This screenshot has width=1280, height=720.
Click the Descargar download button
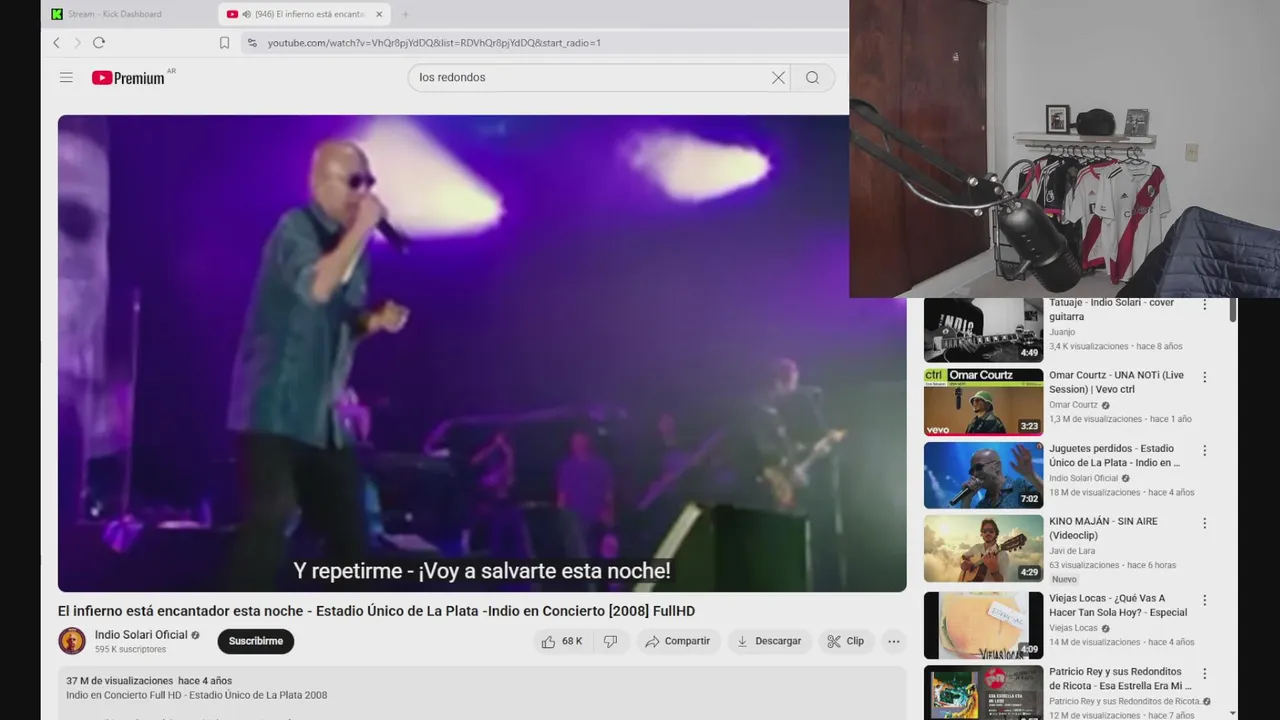(769, 641)
